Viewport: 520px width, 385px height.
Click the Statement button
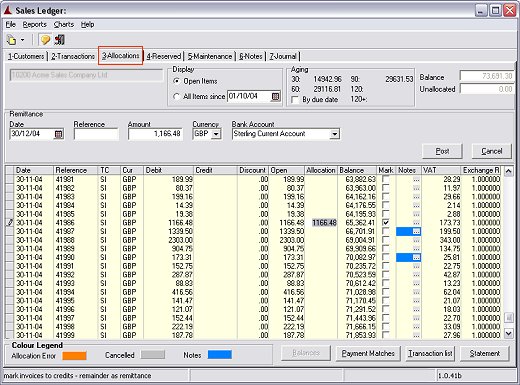[485, 353]
